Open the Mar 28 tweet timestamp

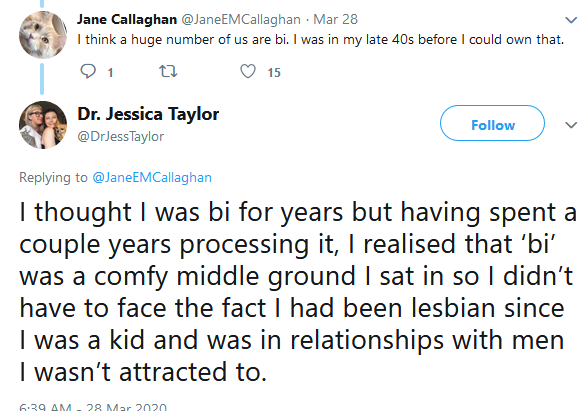pyautogui.click(x=335, y=19)
